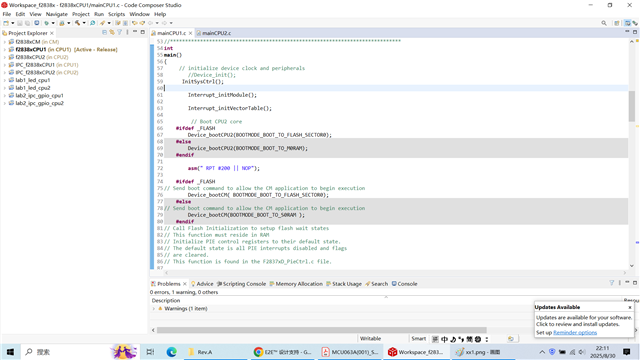Close the Updates Available popup

click(x=630, y=307)
